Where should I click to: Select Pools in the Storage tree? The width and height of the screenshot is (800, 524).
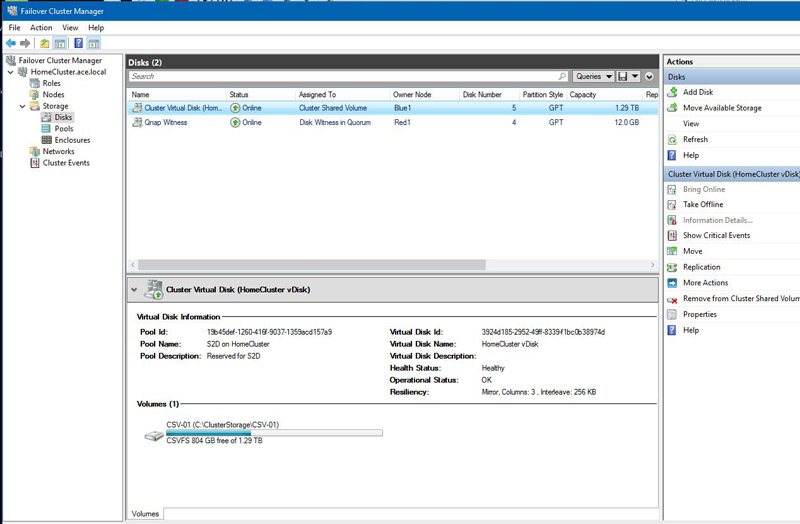point(64,129)
